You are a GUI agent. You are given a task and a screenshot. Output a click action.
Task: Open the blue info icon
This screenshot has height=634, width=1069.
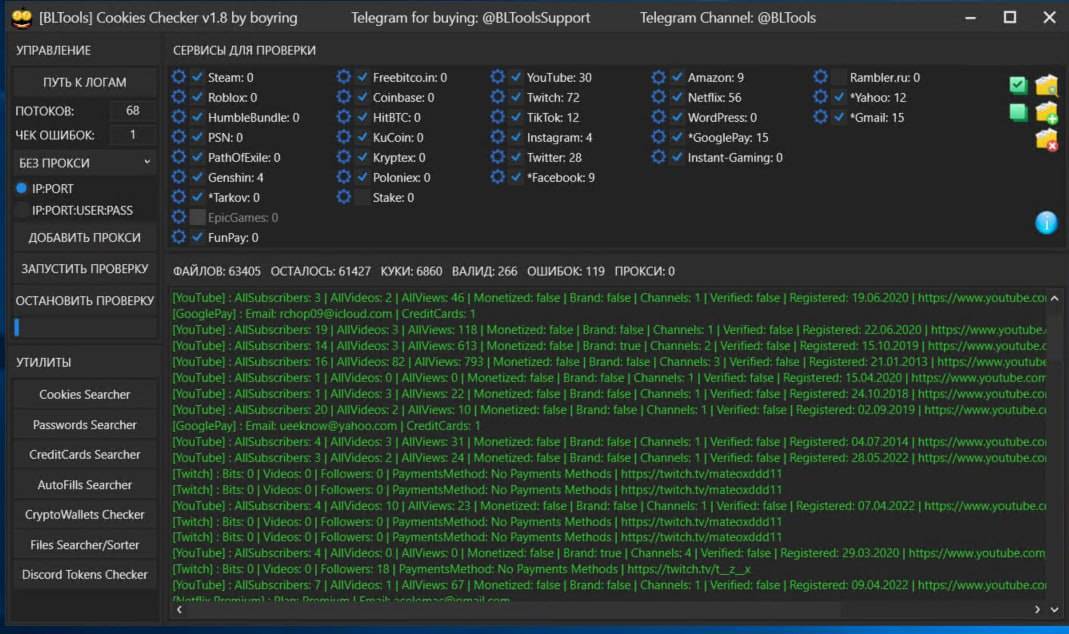tap(1046, 222)
